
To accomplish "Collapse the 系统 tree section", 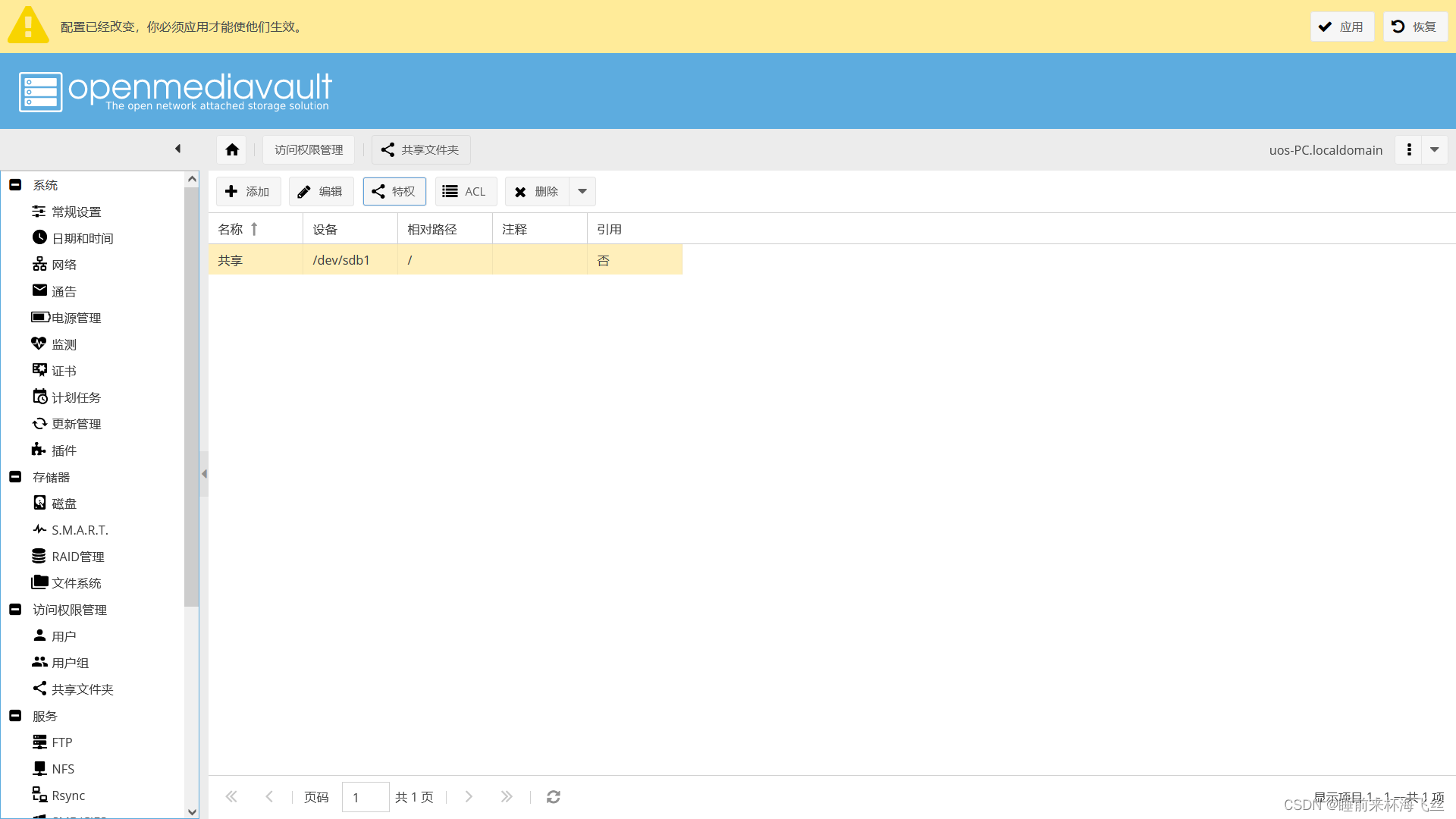I will tap(15, 185).
